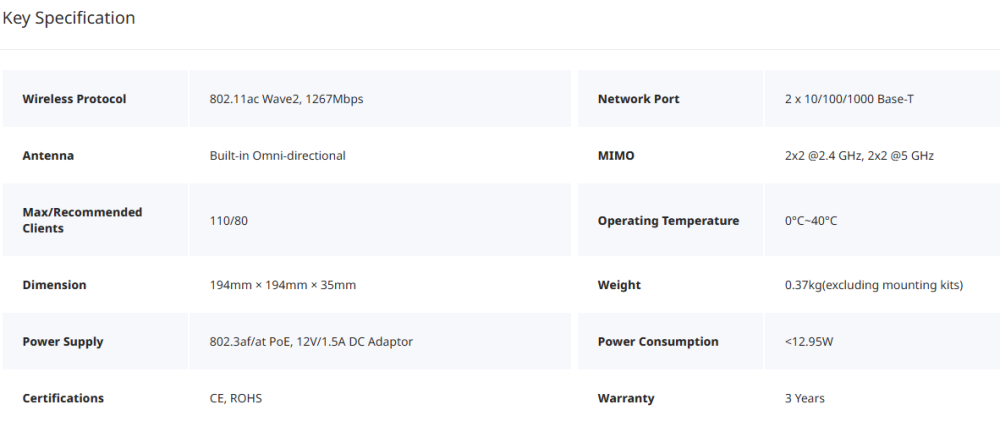Click the 110/80 clients value
The image size is (1000, 432).
pos(229,221)
